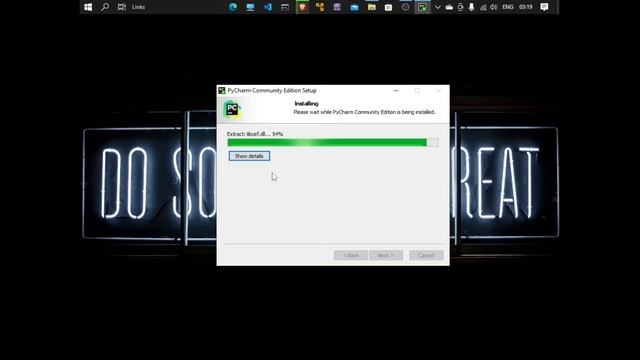Open the volume speaker tray icon

click(x=493, y=7)
